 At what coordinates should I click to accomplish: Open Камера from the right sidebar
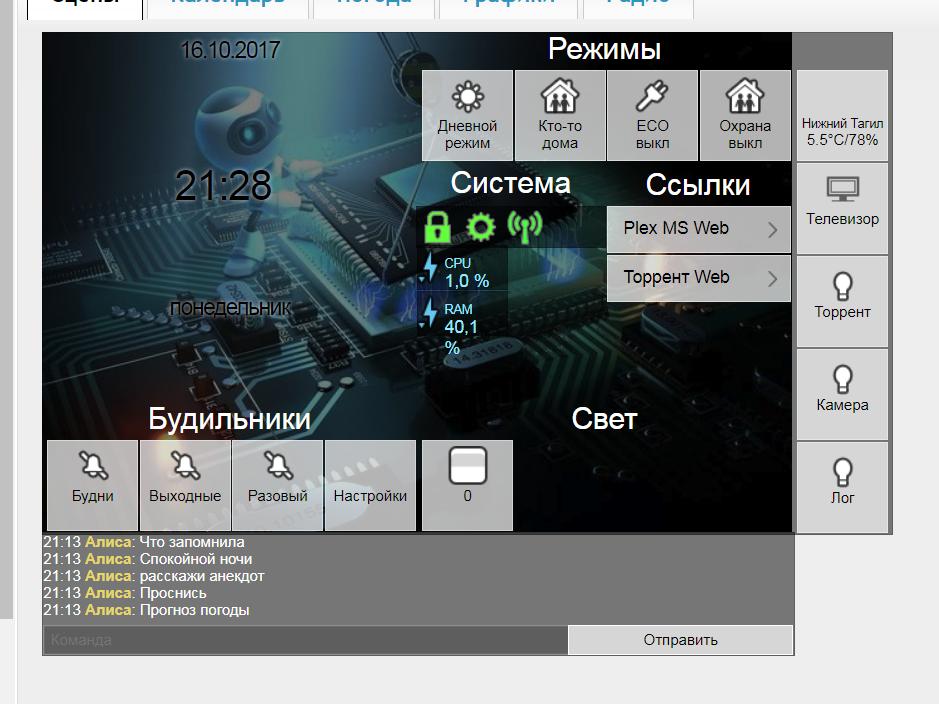(842, 392)
